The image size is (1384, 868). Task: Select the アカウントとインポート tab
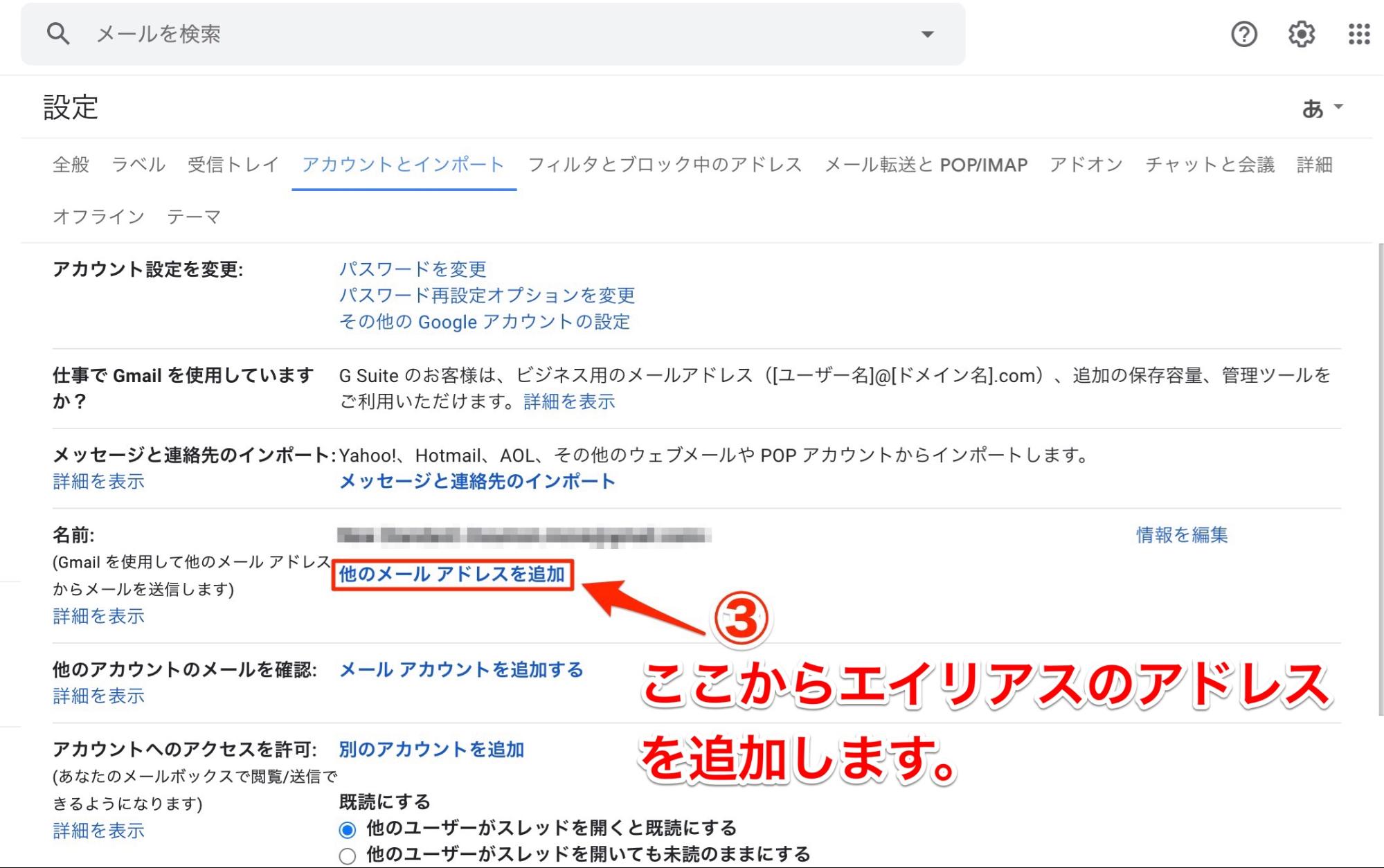pyautogui.click(x=404, y=165)
